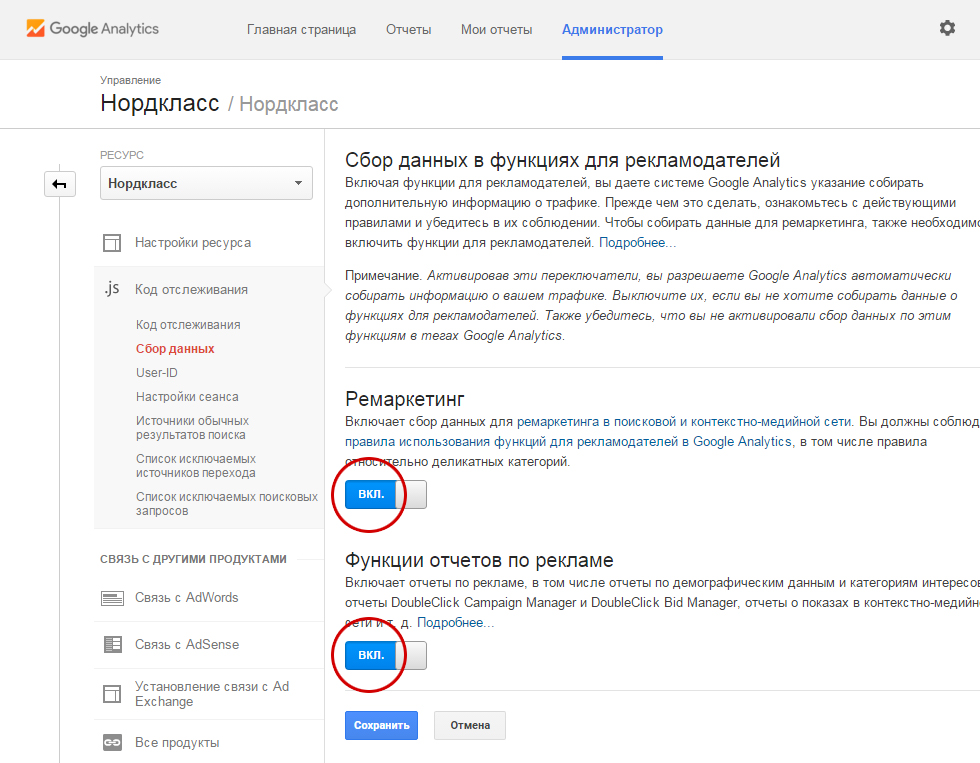Click the AdWords link icon

112,598
